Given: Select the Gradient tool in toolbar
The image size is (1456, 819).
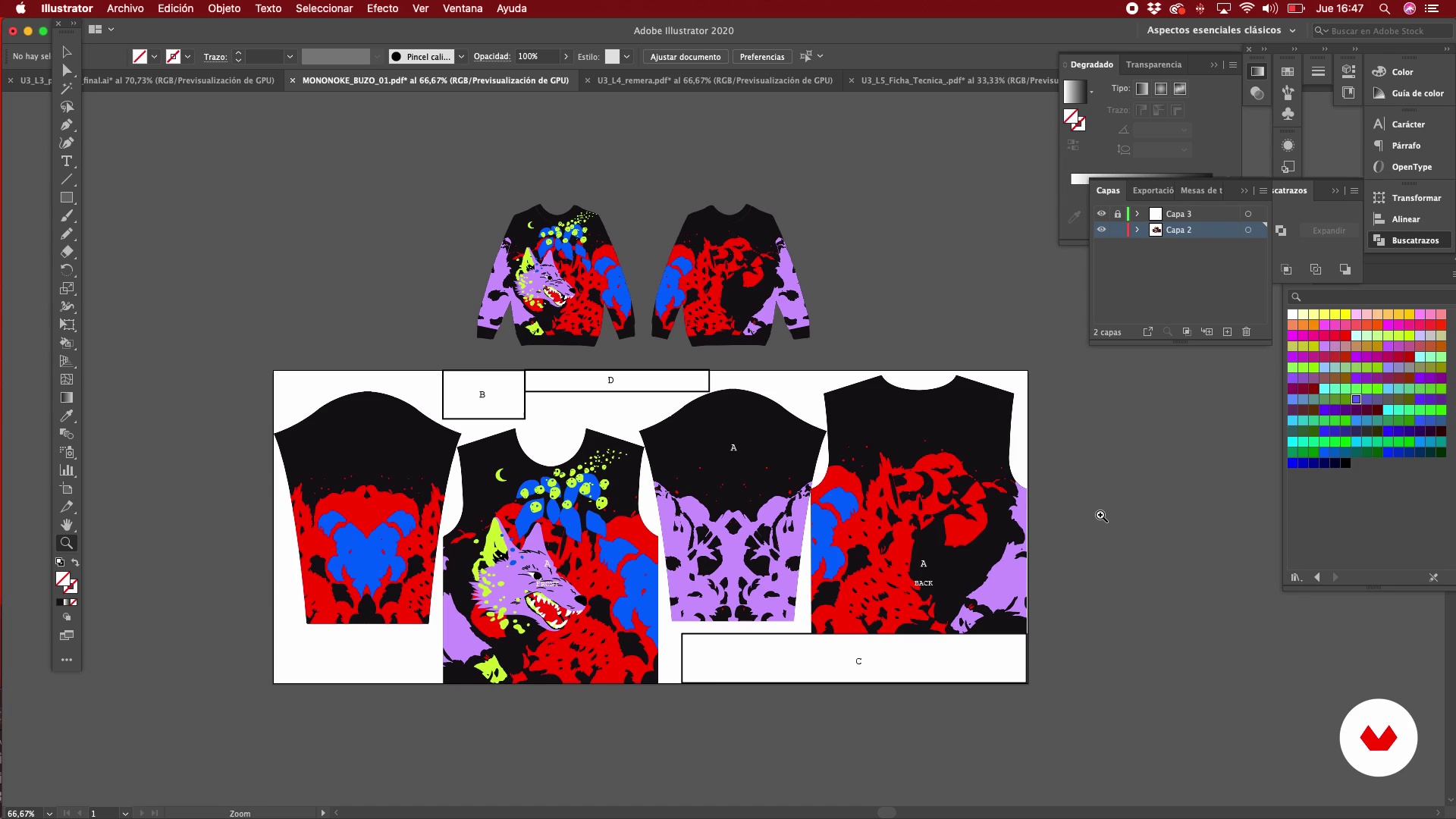Looking at the screenshot, I should click(67, 397).
